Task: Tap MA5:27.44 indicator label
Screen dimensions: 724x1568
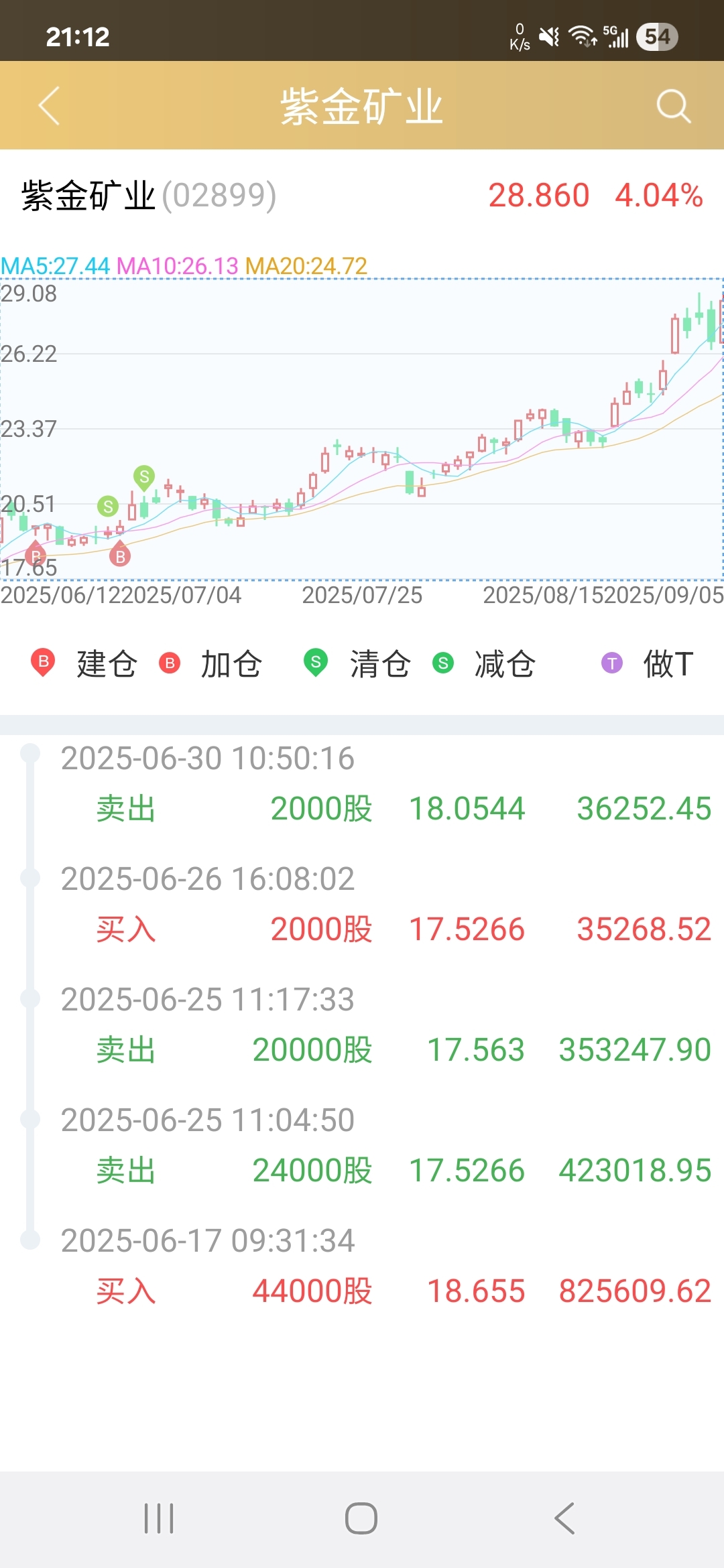Action: click(x=55, y=266)
